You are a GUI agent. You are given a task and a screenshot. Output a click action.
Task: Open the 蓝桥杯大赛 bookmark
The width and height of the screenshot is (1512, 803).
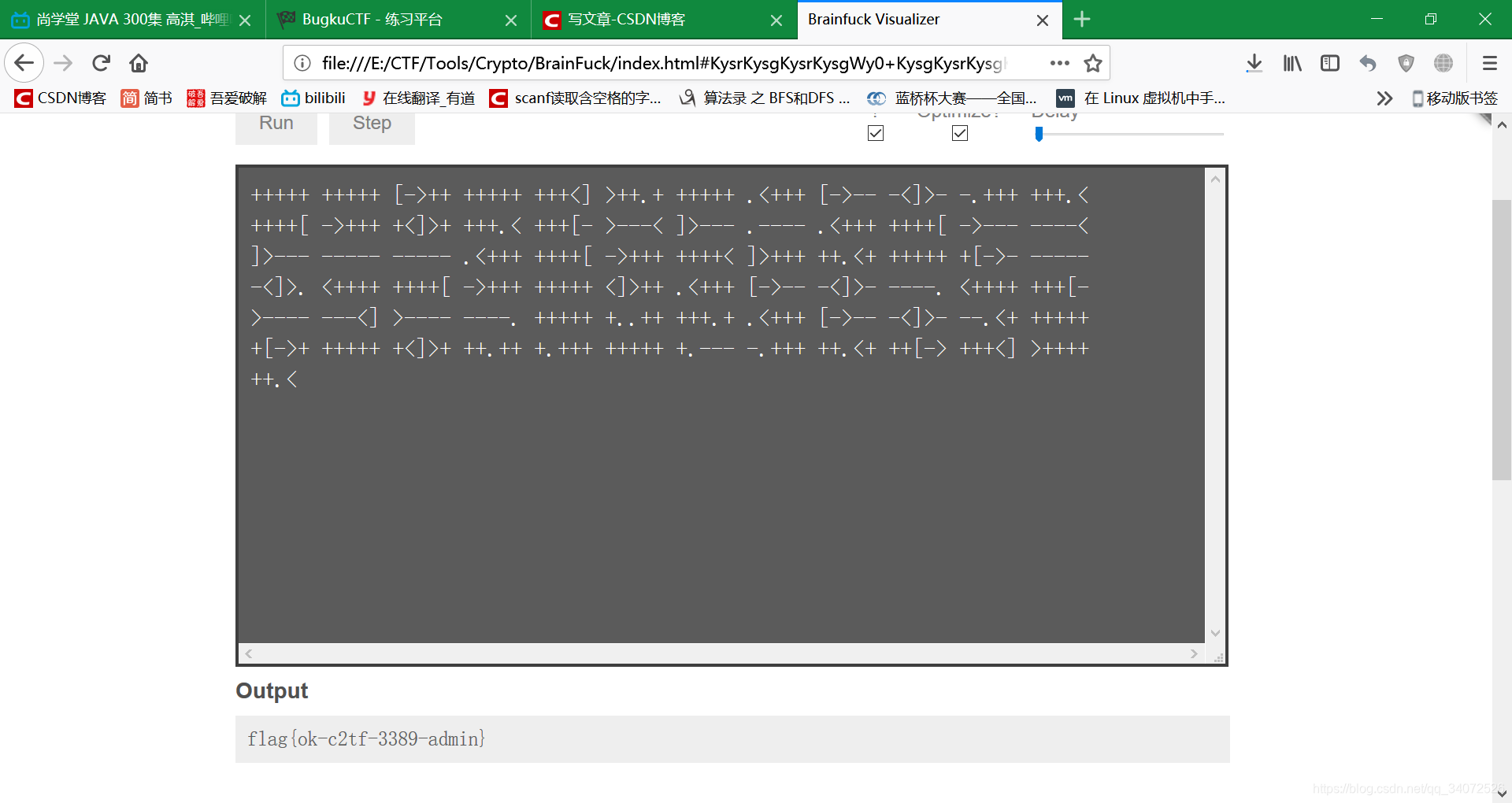click(x=951, y=98)
